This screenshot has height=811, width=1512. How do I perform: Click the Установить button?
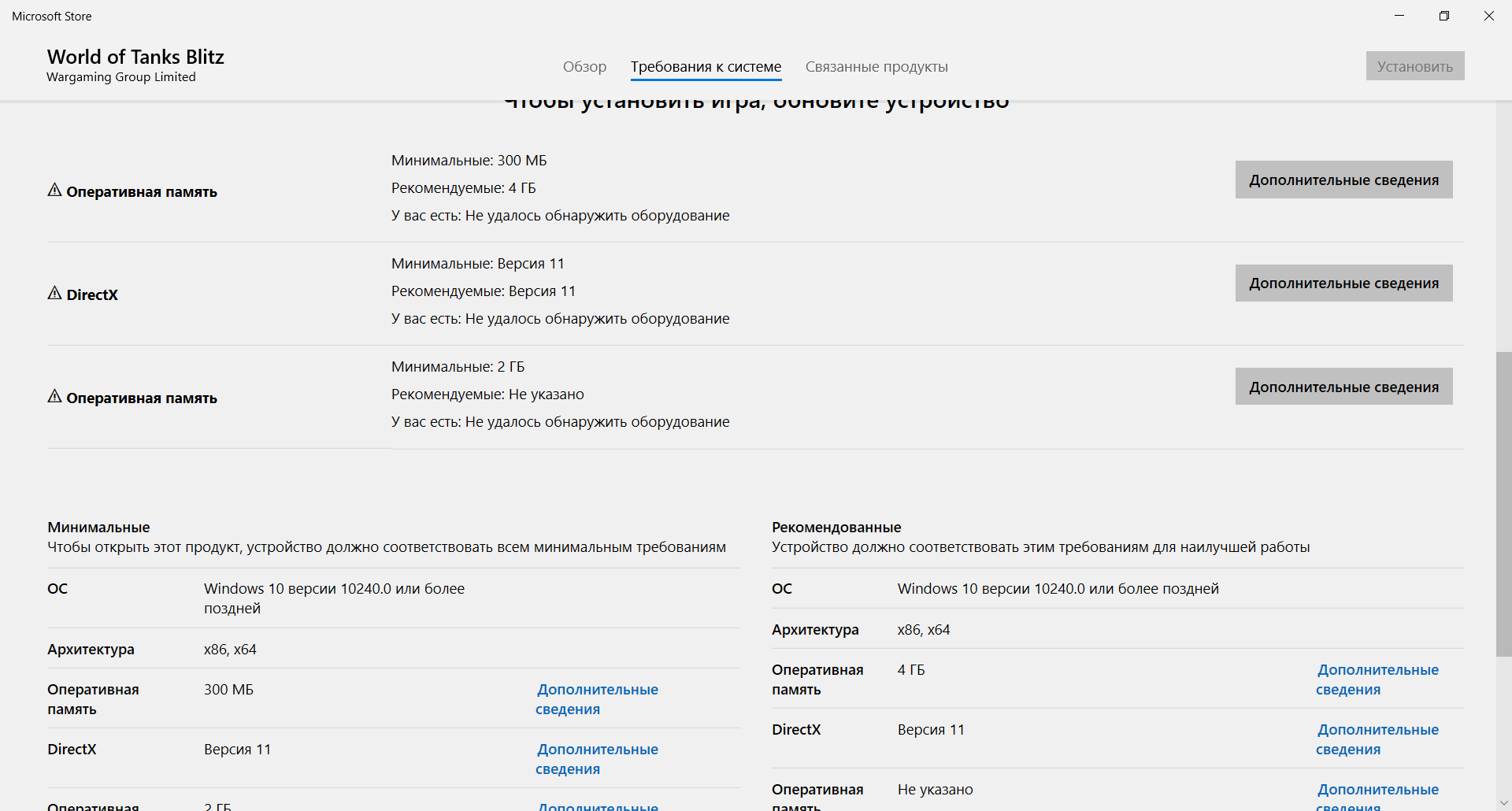point(1415,66)
